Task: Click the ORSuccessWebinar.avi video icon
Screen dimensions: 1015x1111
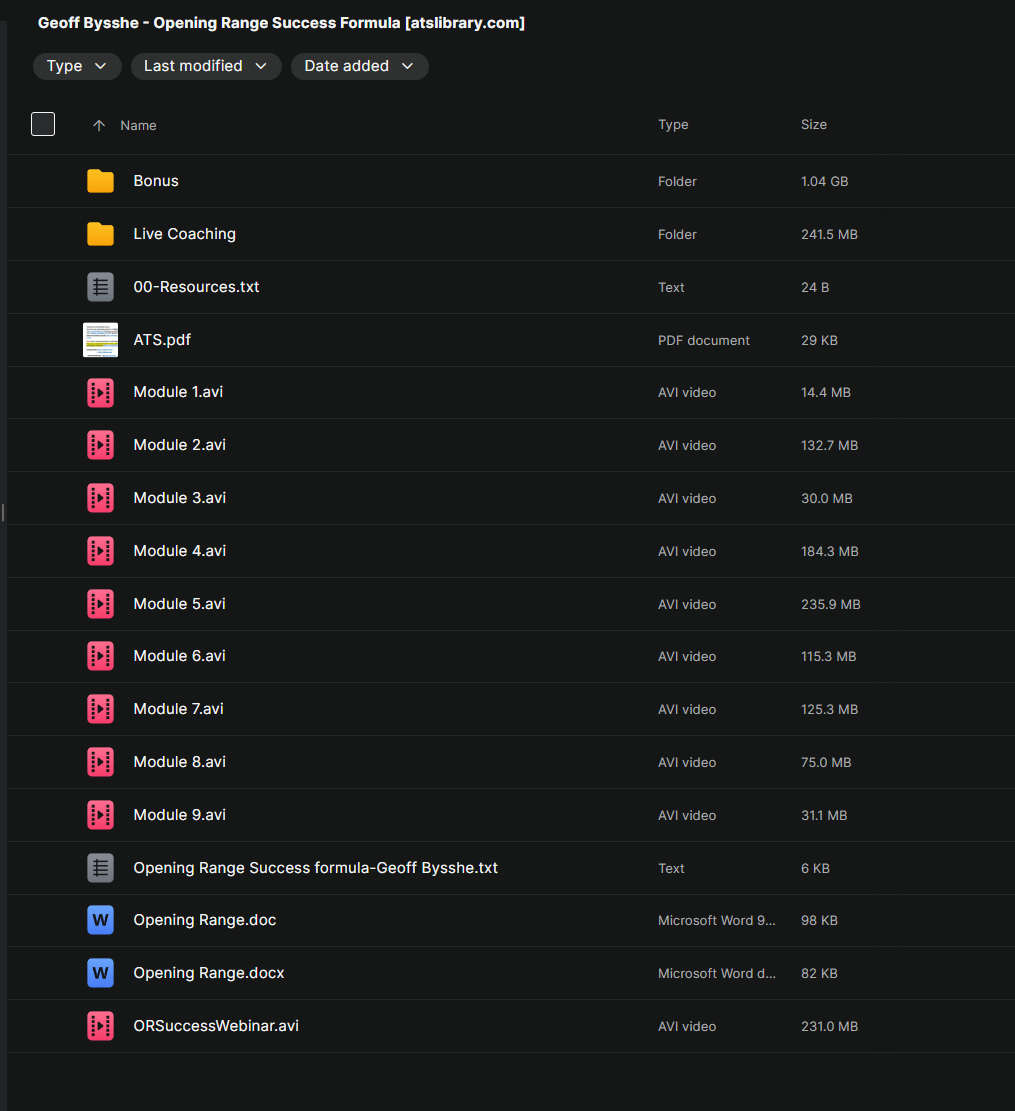Action: point(100,1026)
